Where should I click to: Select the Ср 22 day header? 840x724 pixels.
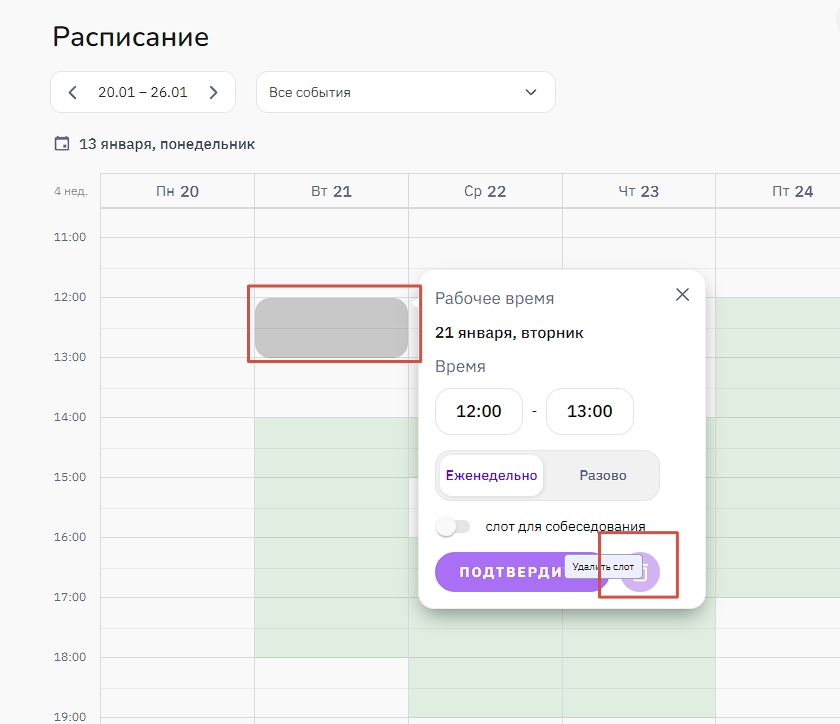pos(485,191)
